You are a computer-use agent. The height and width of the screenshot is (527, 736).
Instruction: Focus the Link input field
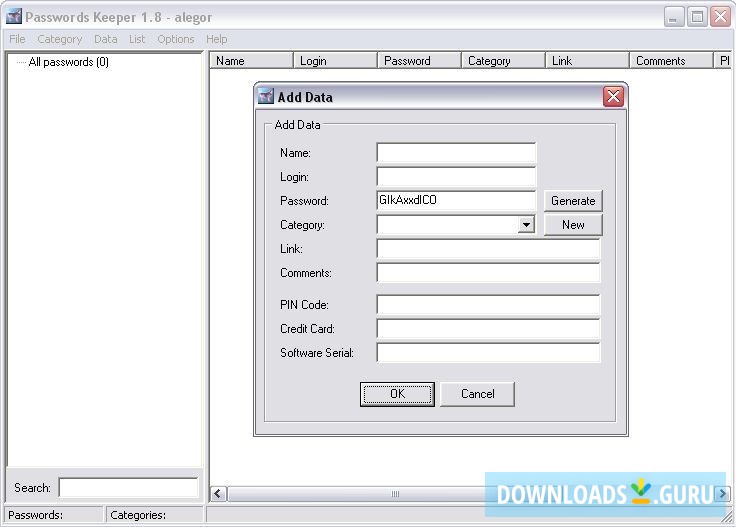click(488, 249)
